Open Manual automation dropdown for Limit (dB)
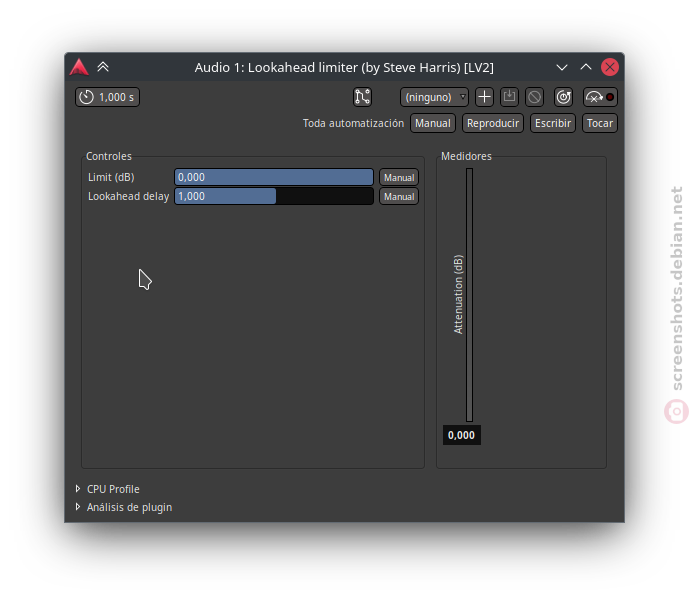 (x=399, y=178)
